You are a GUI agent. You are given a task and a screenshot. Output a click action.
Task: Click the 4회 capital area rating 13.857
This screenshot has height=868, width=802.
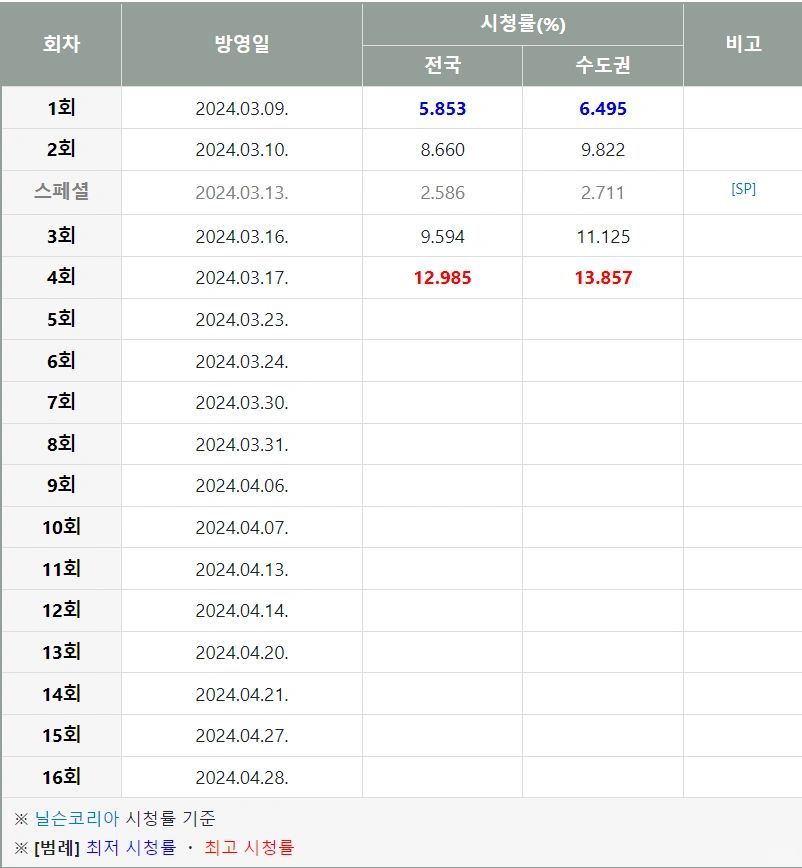[x=603, y=277]
